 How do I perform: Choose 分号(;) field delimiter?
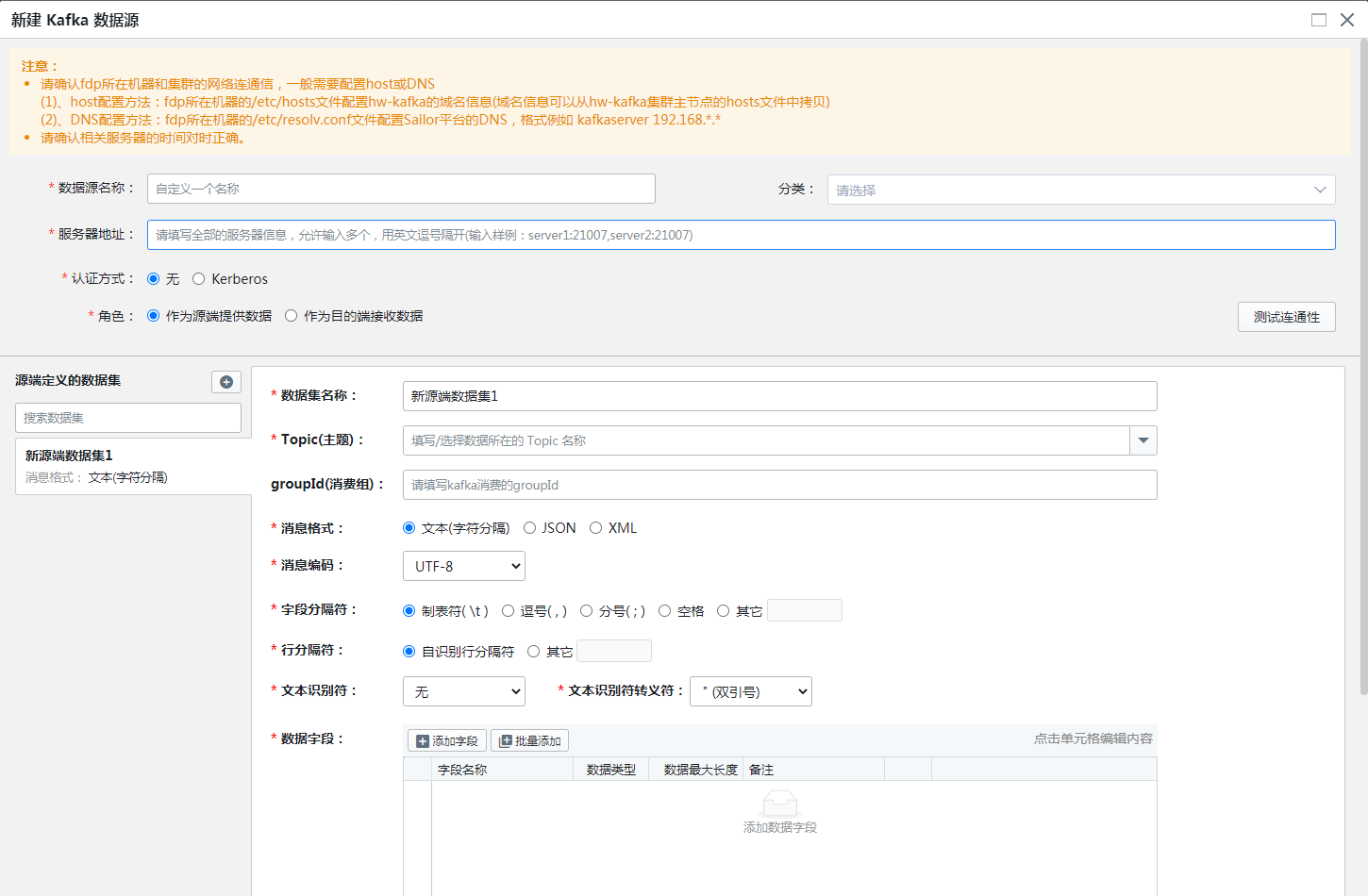pyautogui.click(x=587, y=611)
